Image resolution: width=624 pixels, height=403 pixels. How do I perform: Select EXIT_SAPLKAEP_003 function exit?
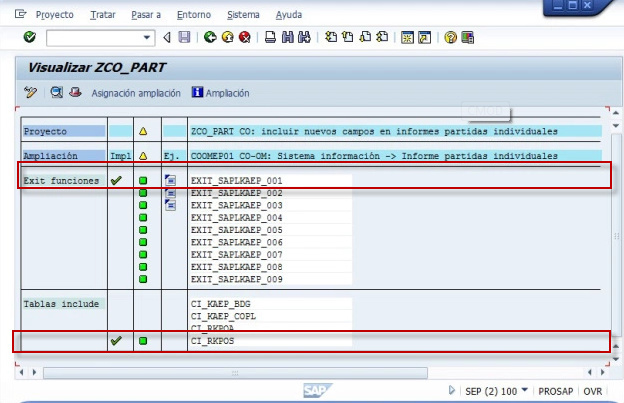[236, 205]
